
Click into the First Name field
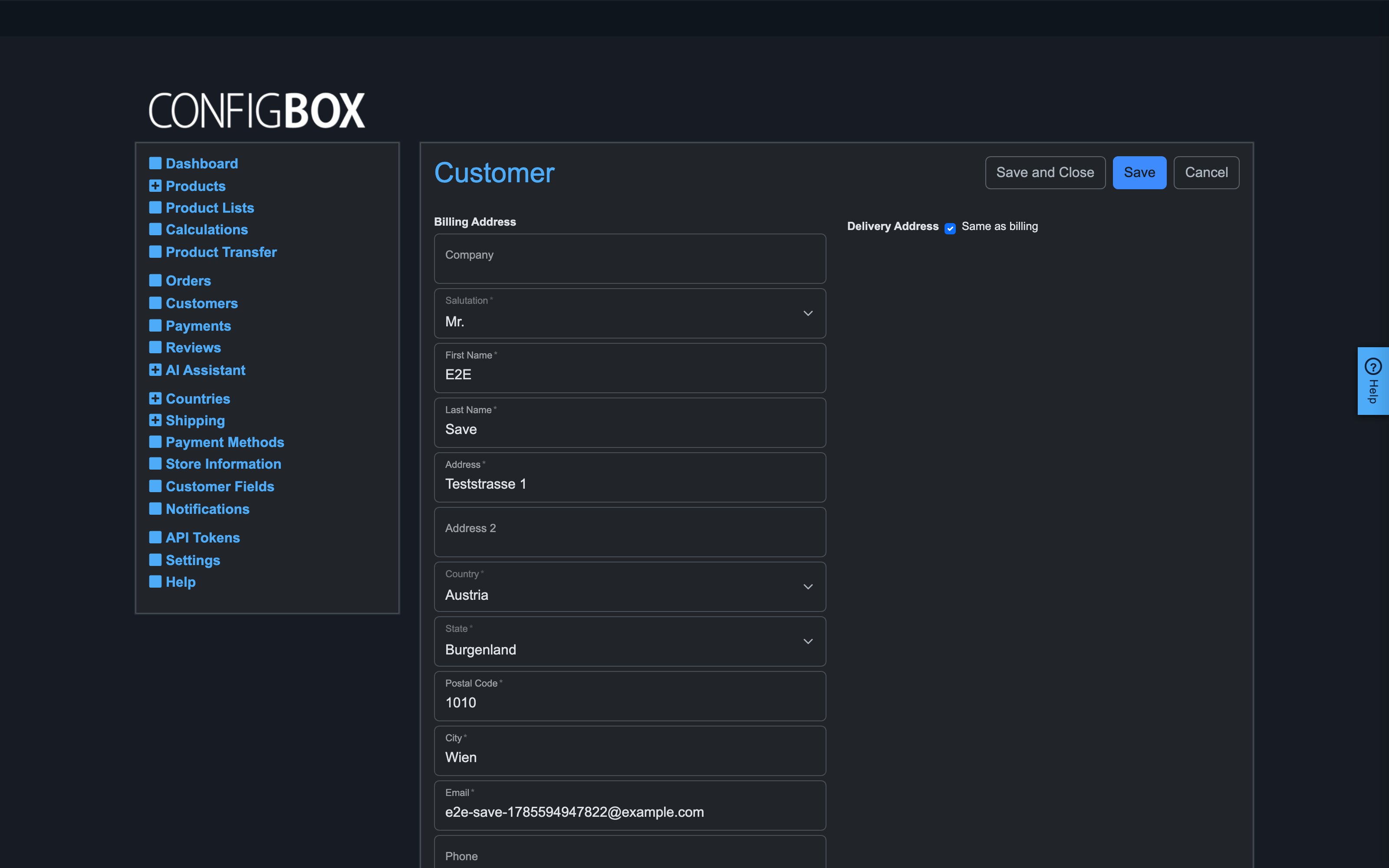[630, 368]
